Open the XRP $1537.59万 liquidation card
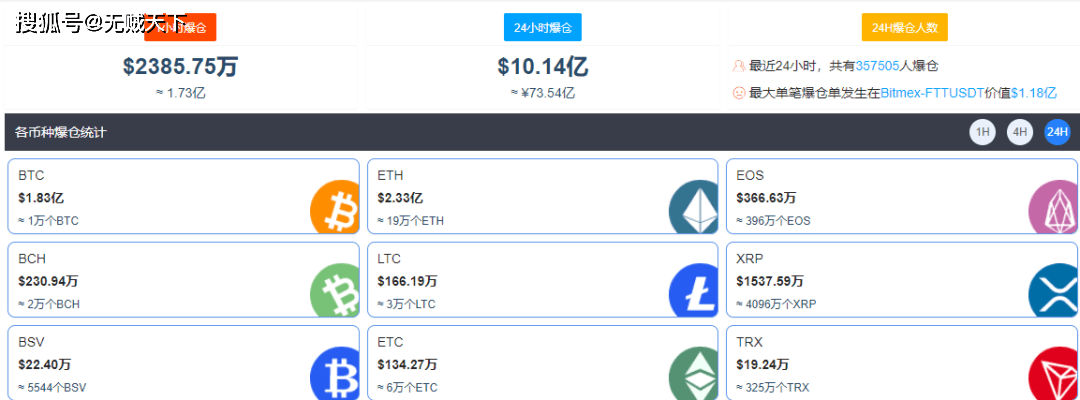Image resolution: width=1080 pixels, height=400 pixels. pos(880,280)
